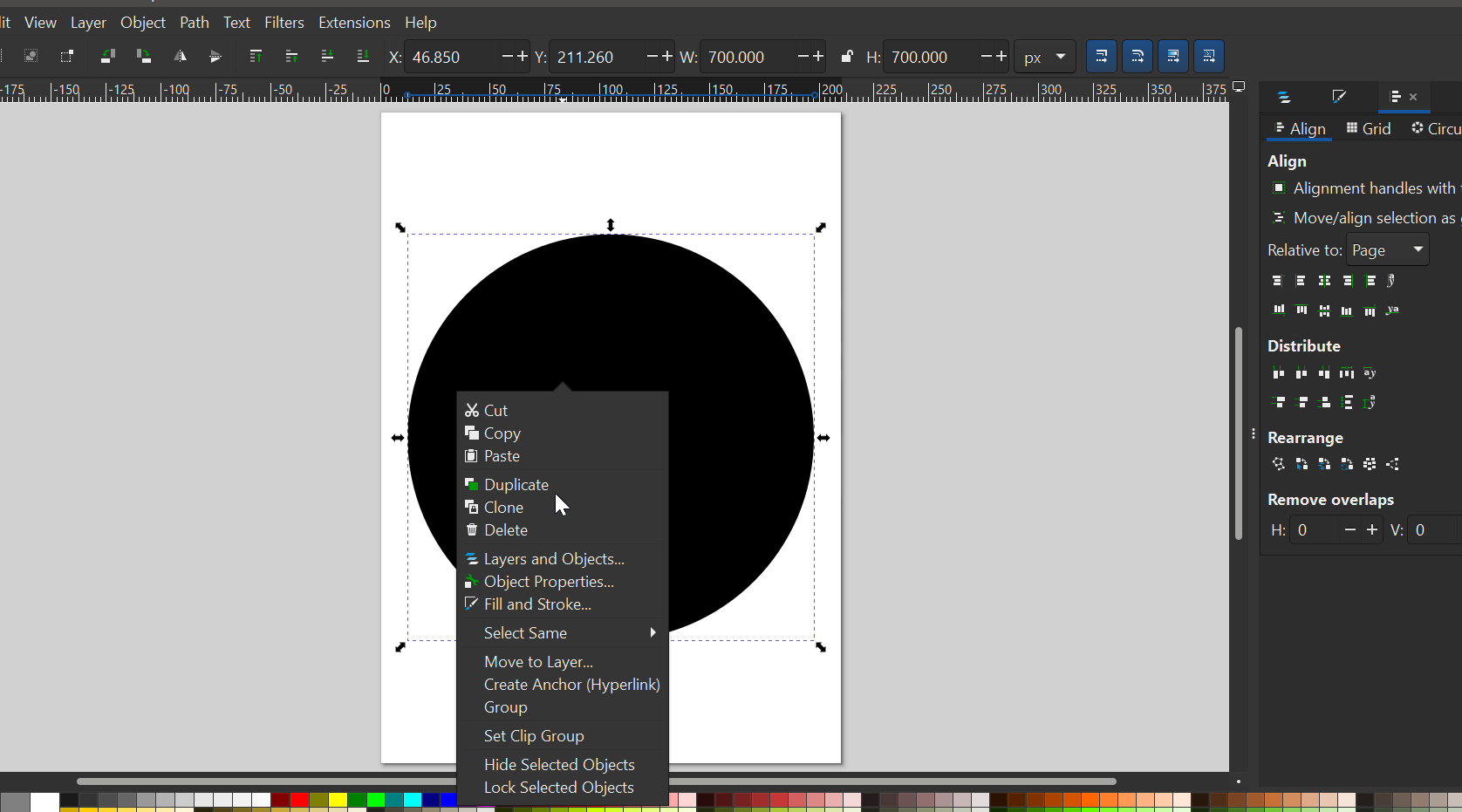Image resolution: width=1462 pixels, height=812 pixels.
Task: Toggle moving patterns with objects
Action: 1208,57
